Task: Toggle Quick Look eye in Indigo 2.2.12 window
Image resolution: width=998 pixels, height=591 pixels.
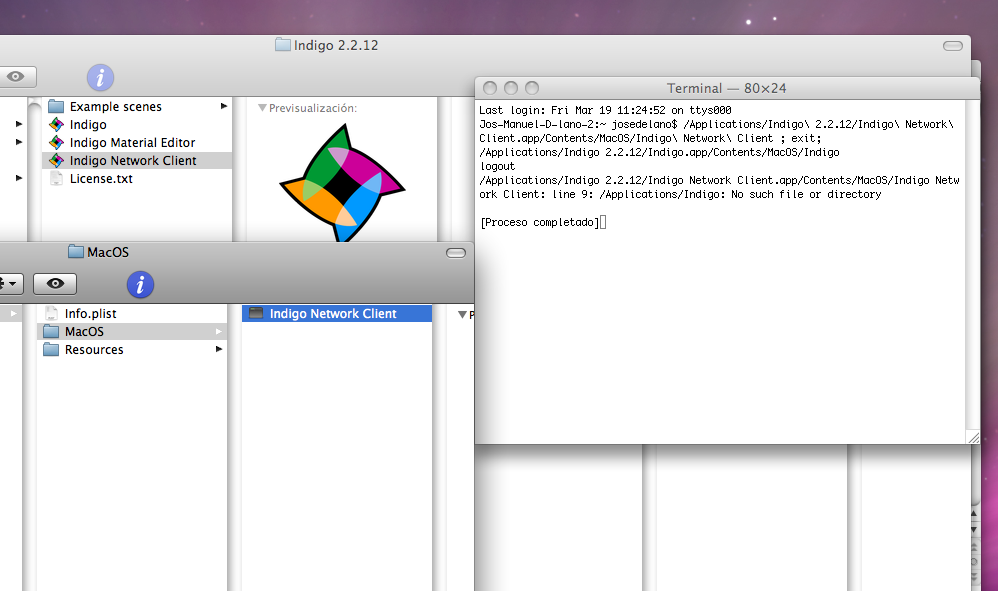Action: coord(16,77)
